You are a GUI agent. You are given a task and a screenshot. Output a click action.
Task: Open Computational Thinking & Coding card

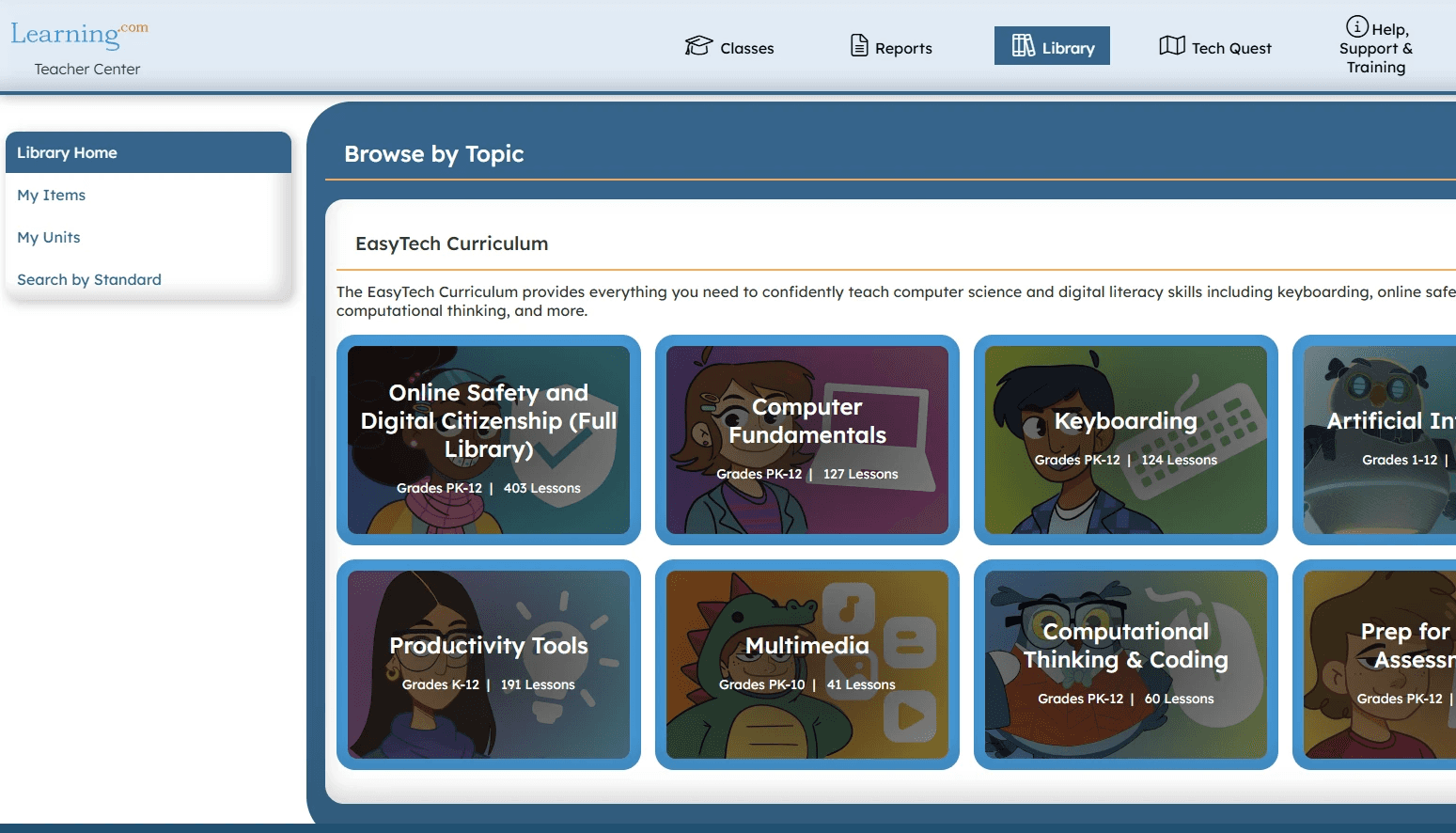pyautogui.click(x=1126, y=665)
